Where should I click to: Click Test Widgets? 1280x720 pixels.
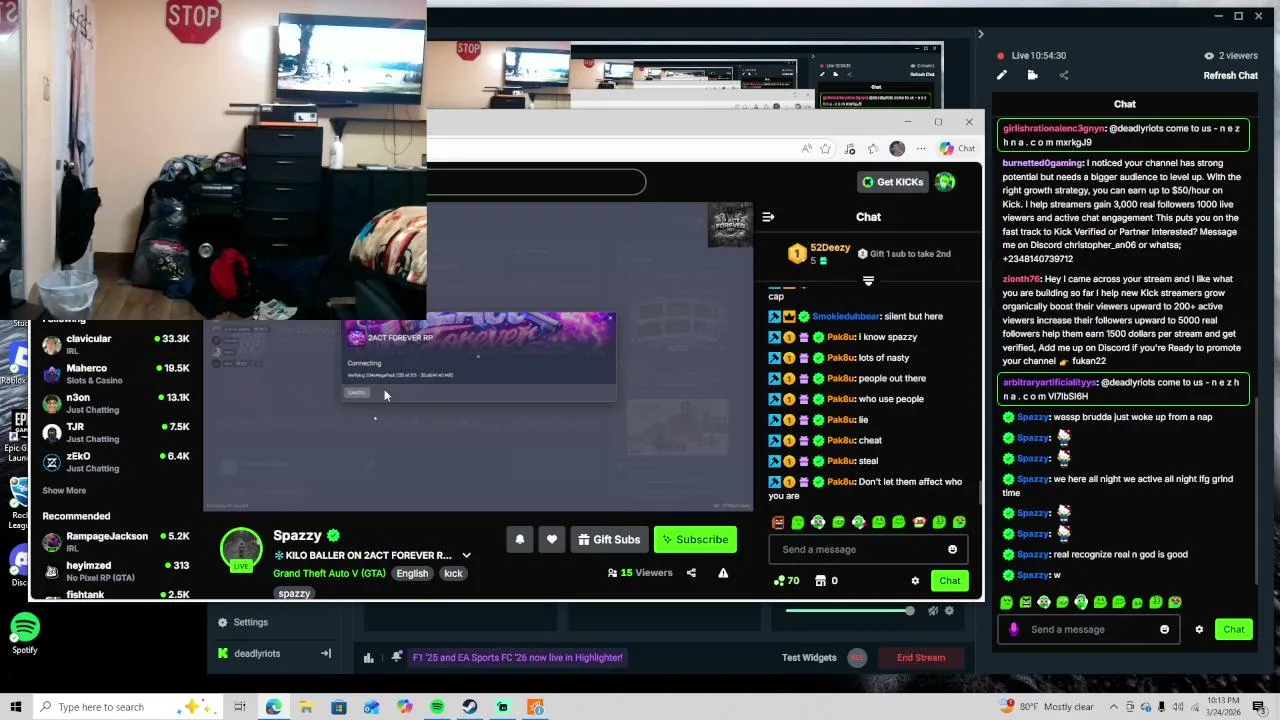pyautogui.click(x=809, y=658)
